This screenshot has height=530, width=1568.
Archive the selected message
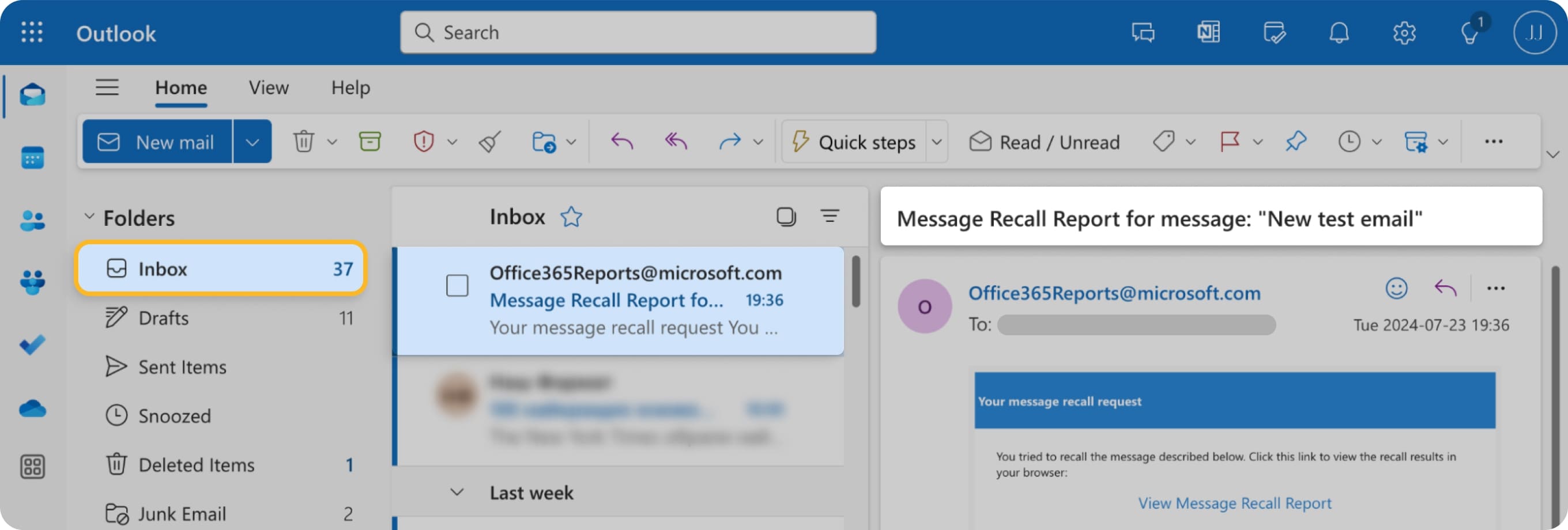pyautogui.click(x=371, y=141)
